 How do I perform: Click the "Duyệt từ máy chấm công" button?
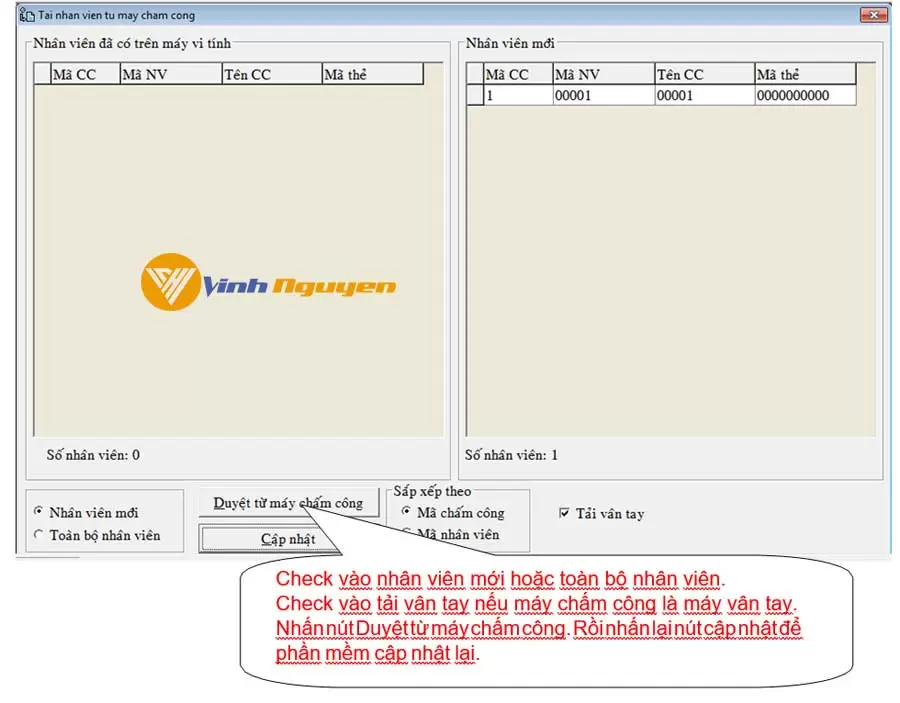pyautogui.click(x=288, y=503)
